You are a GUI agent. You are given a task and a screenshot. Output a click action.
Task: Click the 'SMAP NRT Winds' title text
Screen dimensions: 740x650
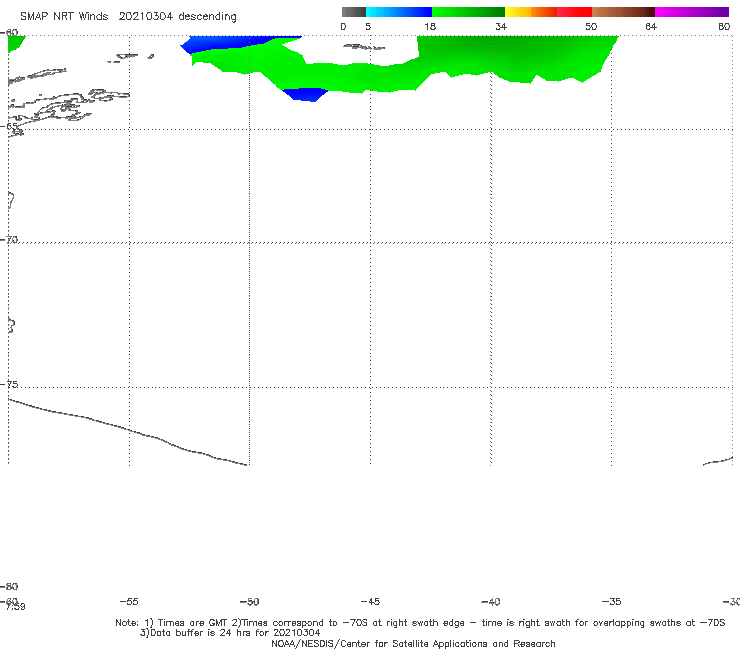coord(64,16)
